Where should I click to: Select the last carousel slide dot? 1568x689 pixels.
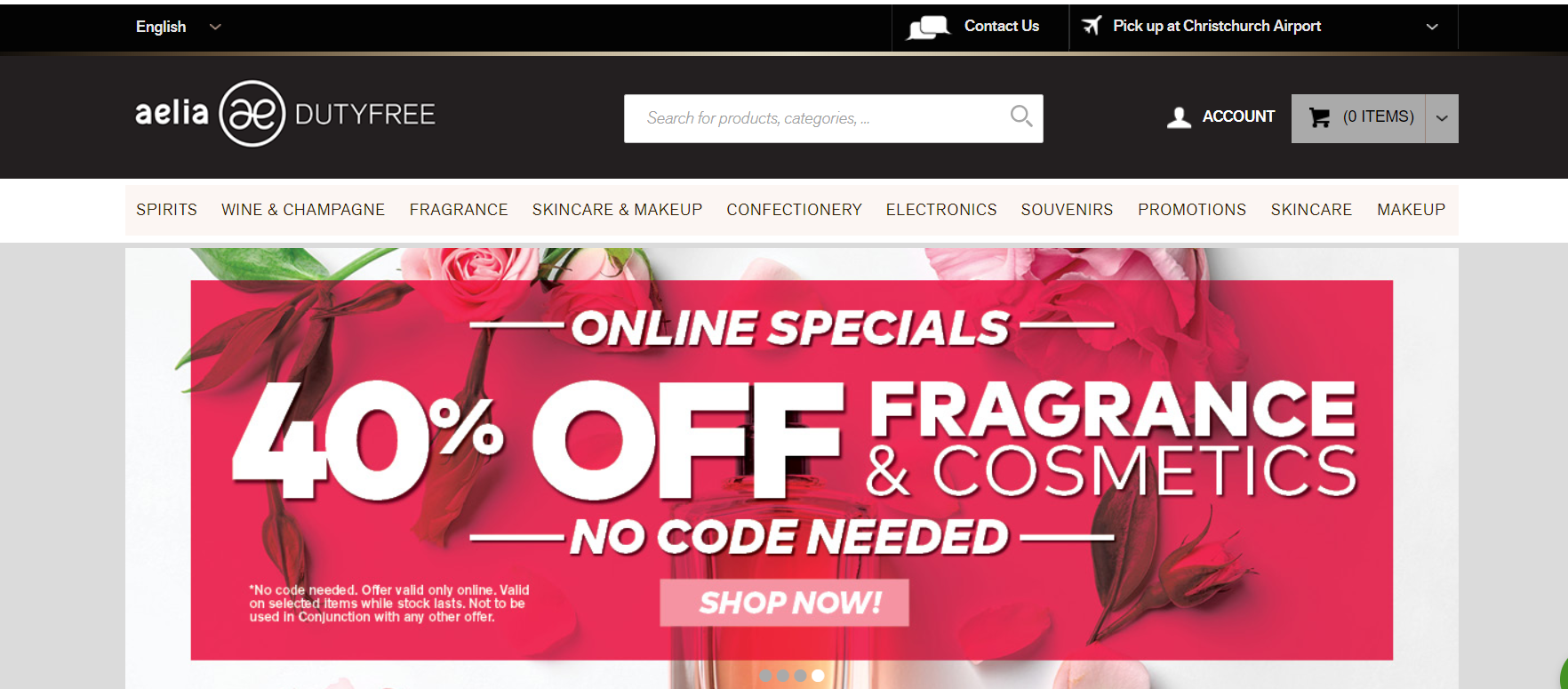pyautogui.click(x=818, y=676)
